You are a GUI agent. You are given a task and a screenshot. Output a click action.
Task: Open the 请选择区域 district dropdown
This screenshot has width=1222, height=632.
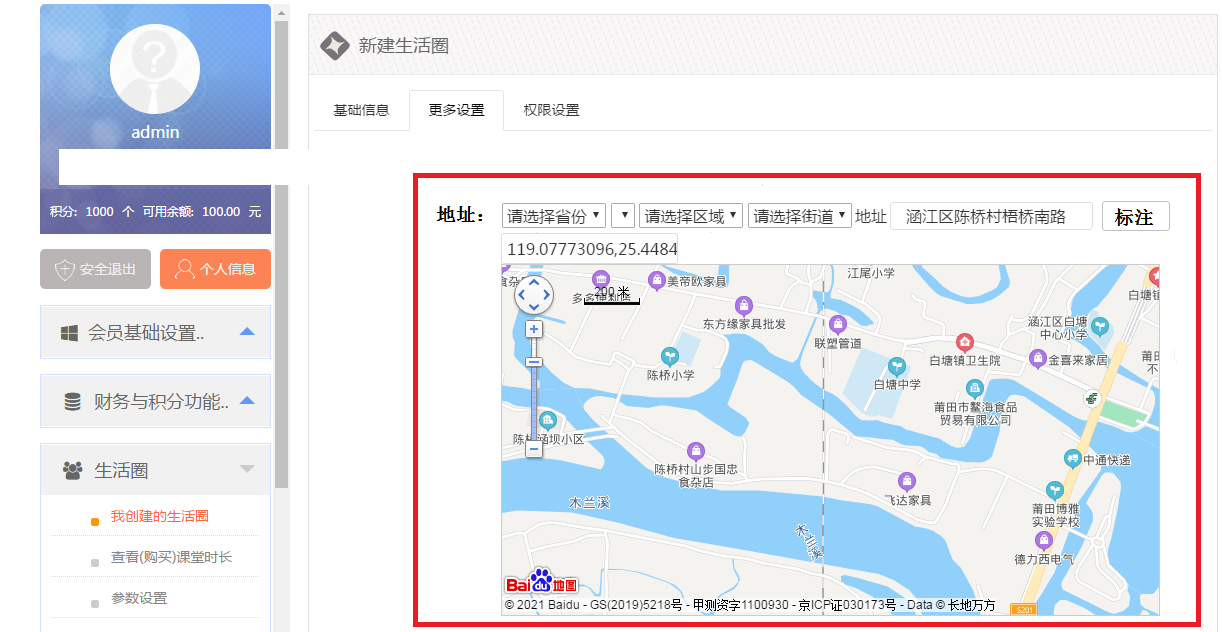click(x=691, y=216)
